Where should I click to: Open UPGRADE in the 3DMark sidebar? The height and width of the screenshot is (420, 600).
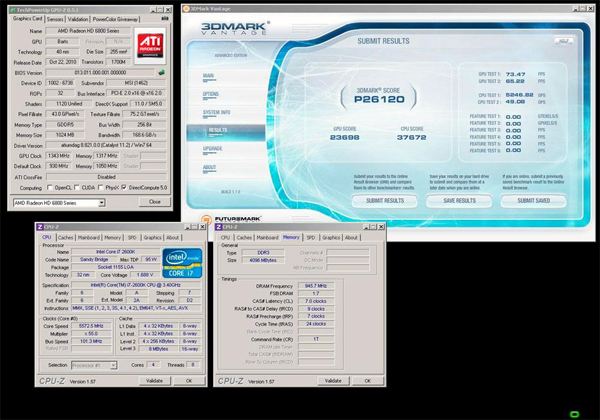click(x=213, y=150)
